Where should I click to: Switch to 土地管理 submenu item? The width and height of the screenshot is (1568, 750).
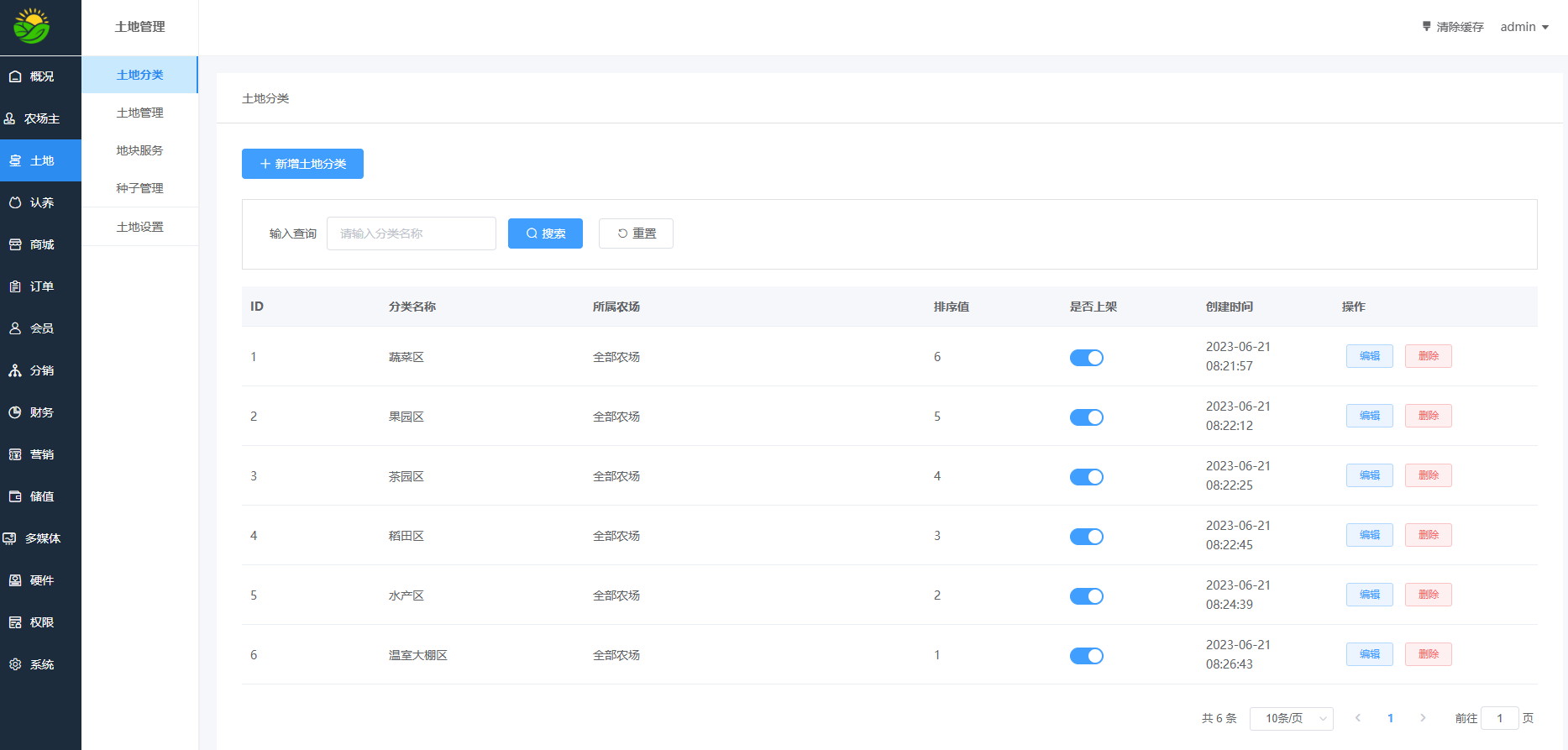pyautogui.click(x=139, y=113)
